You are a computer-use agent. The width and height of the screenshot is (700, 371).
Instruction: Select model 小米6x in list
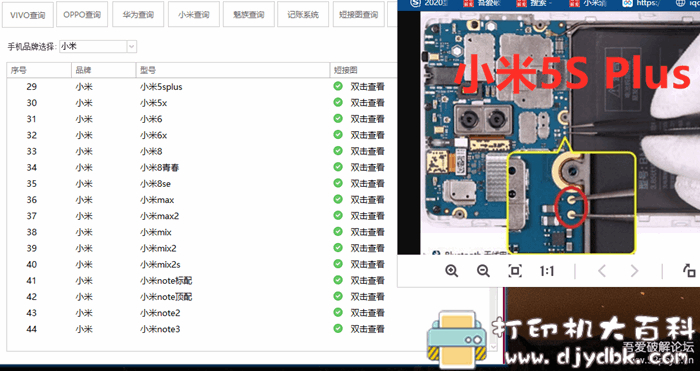tap(202, 135)
